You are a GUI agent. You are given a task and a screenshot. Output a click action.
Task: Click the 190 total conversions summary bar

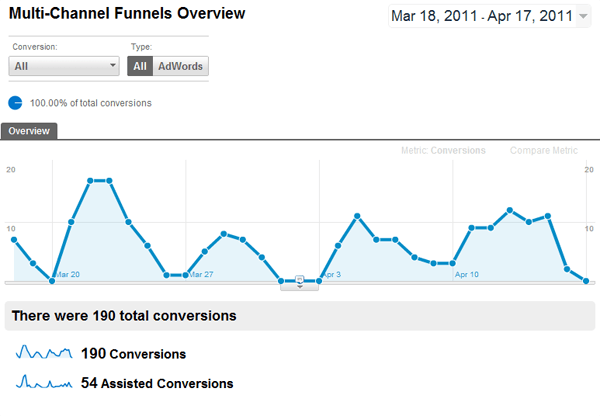[x=300, y=315]
